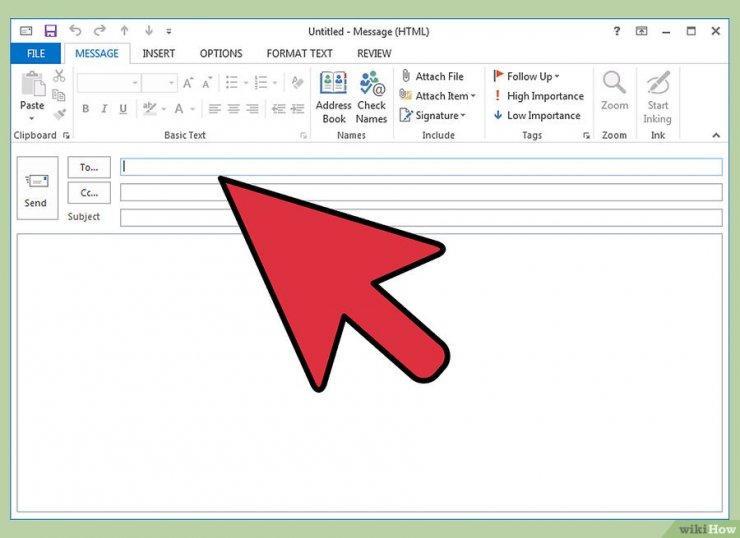Clear all formatting
Screen dimensions: 740x538
(x=297, y=83)
